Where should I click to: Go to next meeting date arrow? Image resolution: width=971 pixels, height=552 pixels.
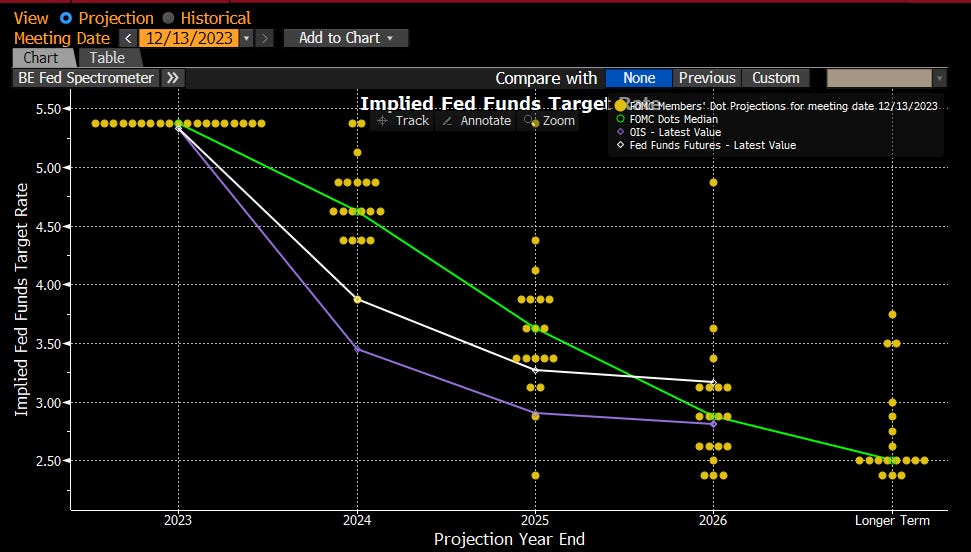(x=264, y=38)
